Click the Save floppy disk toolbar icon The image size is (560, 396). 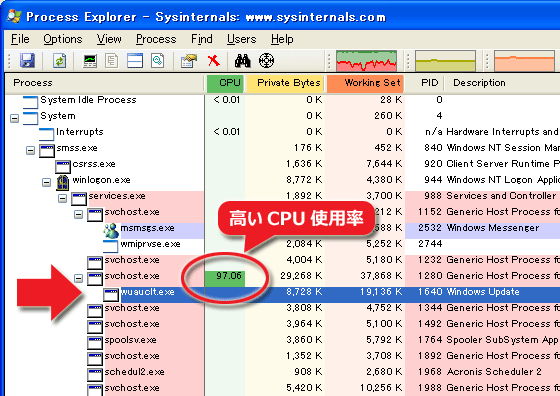point(27,61)
